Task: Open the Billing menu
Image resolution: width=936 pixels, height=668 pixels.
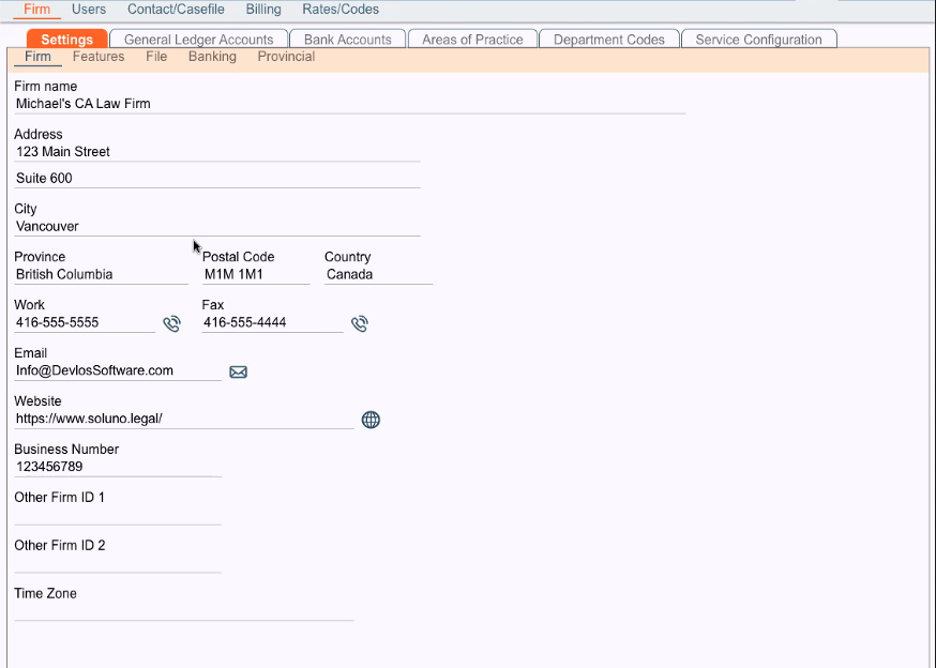Action: click(263, 10)
